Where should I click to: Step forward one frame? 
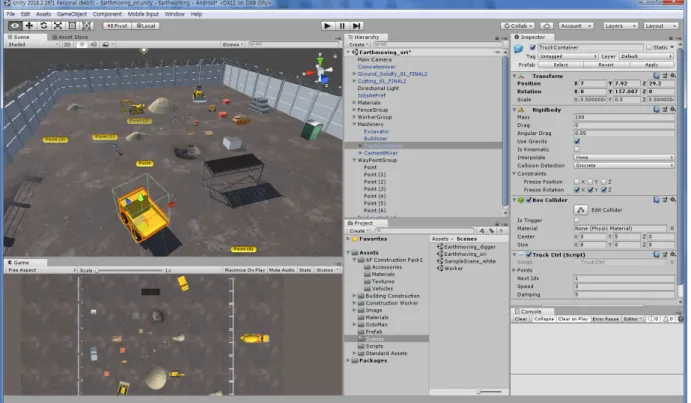357,26
